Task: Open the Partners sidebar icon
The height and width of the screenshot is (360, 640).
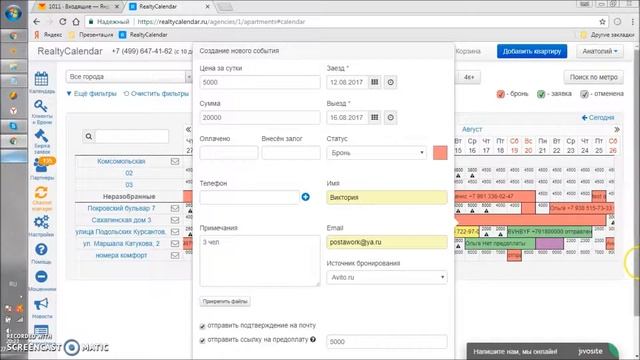Action: click(42, 168)
